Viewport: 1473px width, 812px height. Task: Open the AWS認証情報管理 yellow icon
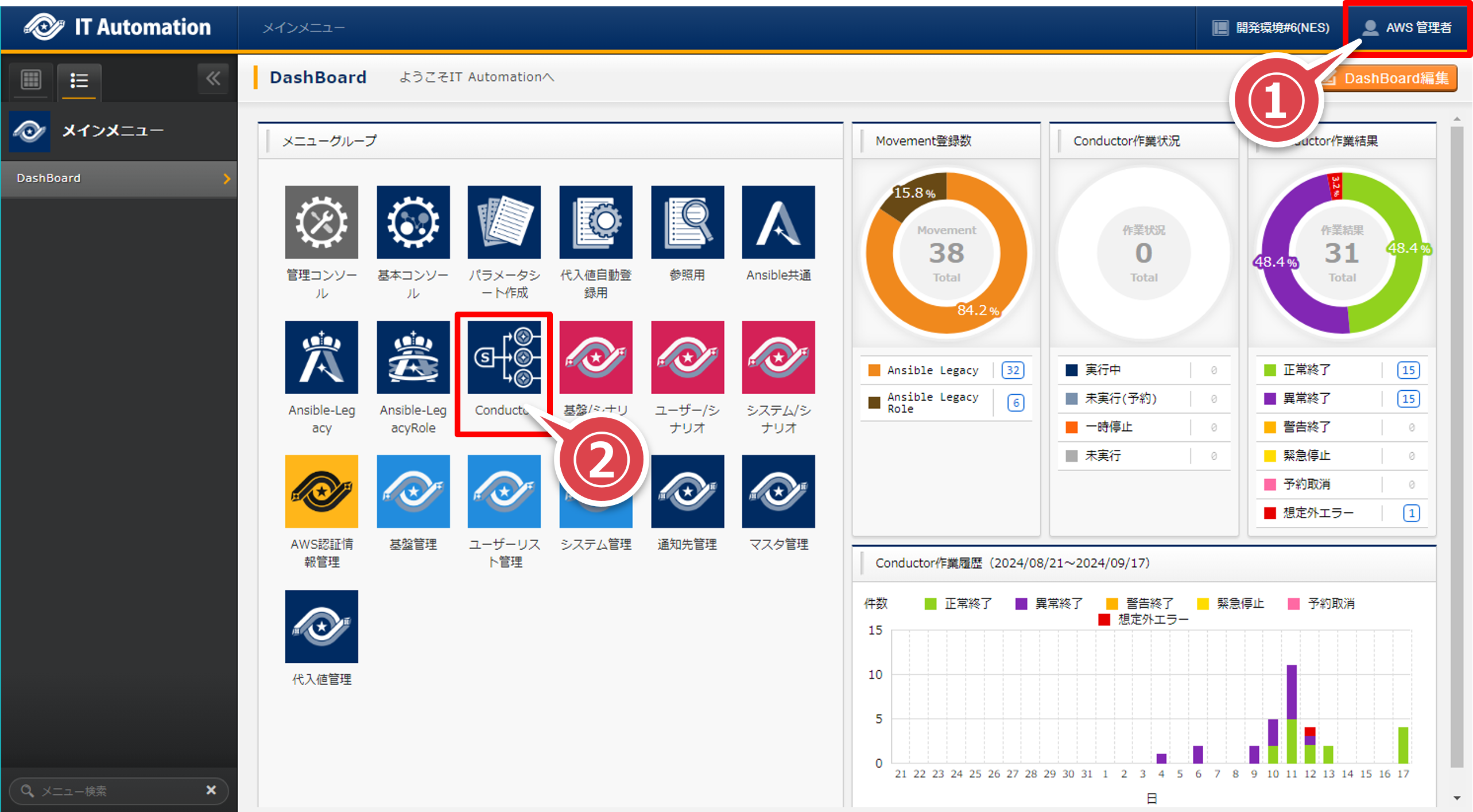321,491
